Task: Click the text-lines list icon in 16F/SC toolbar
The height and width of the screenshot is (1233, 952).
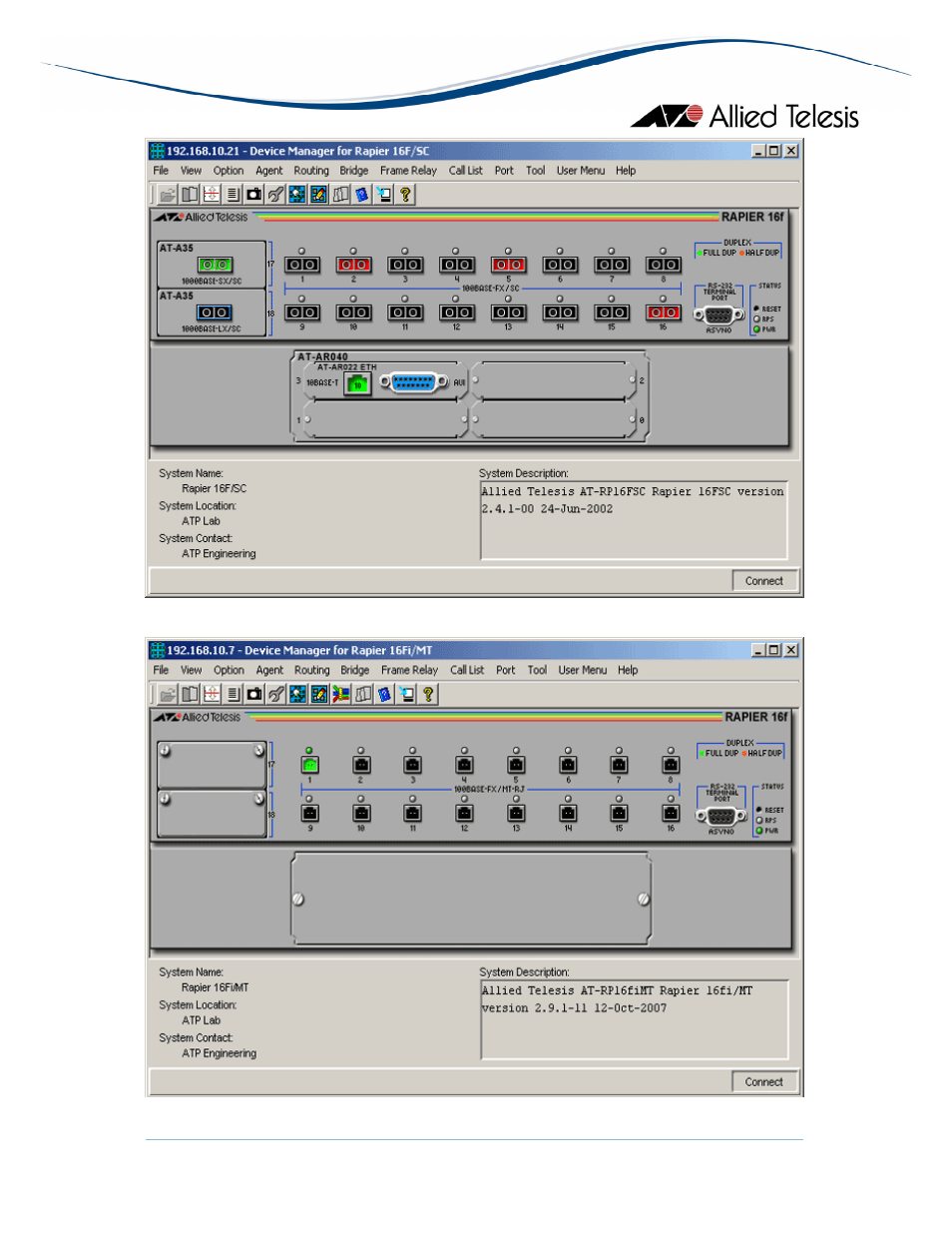Action: (233, 195)
